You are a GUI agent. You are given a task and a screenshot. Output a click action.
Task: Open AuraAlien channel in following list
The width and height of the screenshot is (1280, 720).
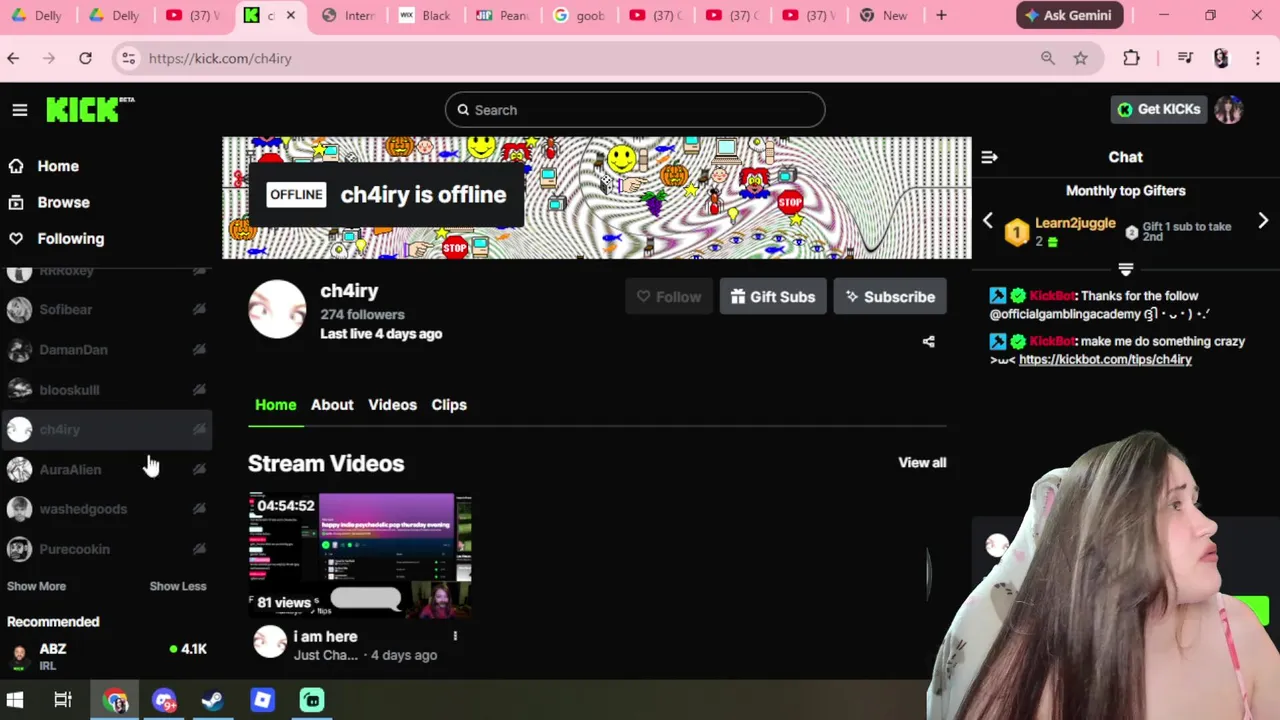pyautogui.click(x=107, y=469)
